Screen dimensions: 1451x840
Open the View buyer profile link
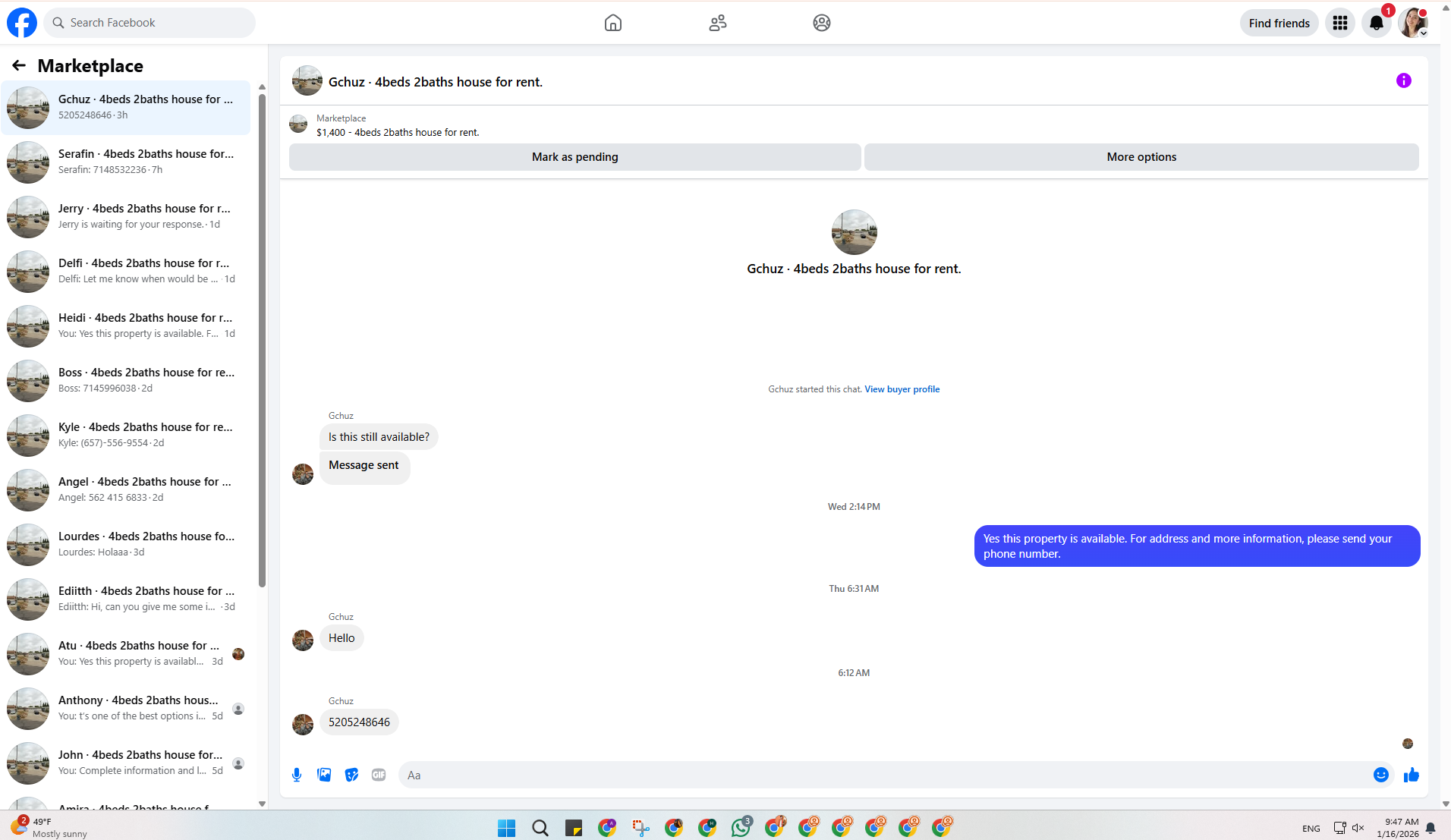point(902,389)
